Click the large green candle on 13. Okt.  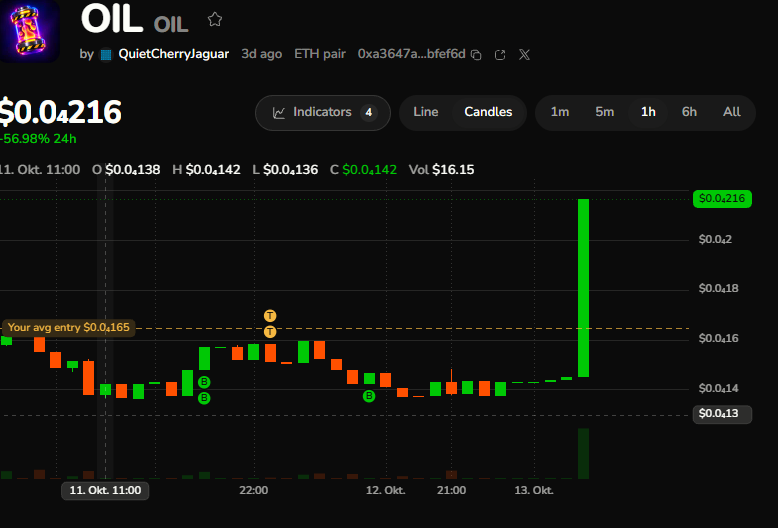[584, 288]
